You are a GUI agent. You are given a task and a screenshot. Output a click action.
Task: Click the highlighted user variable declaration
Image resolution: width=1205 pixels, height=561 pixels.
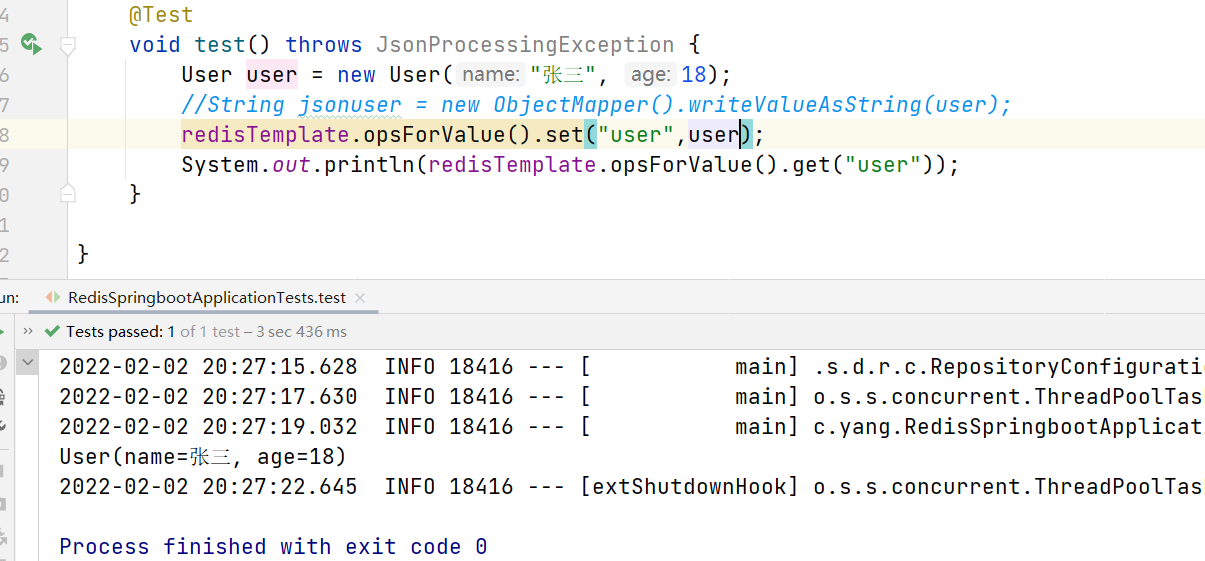271,75
